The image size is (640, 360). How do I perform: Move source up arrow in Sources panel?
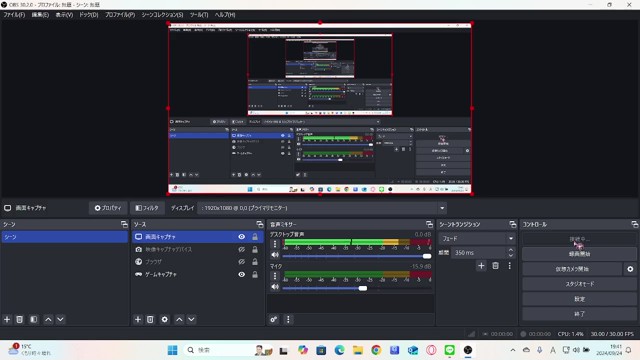179,319
